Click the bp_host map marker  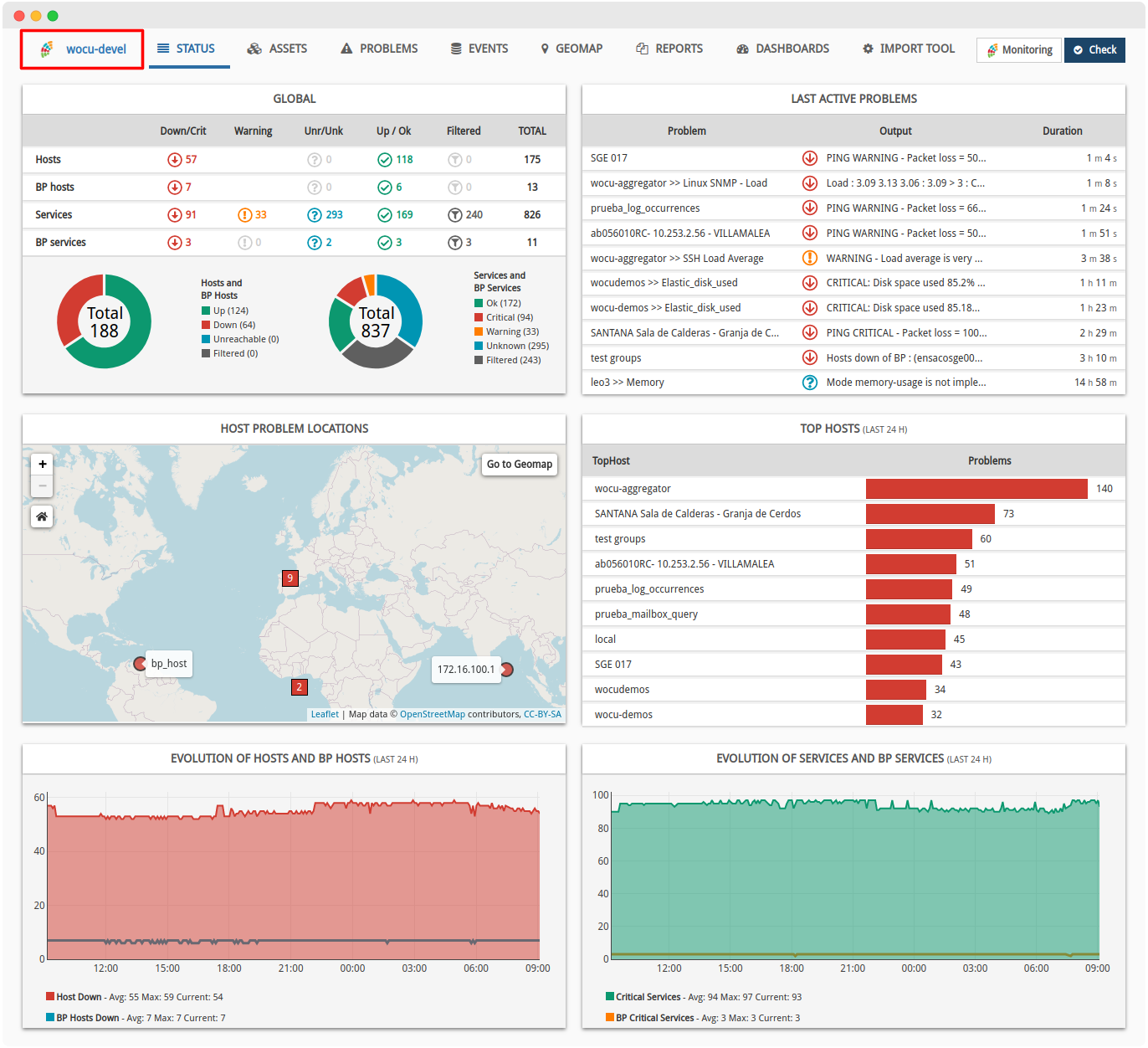point(140,664)
